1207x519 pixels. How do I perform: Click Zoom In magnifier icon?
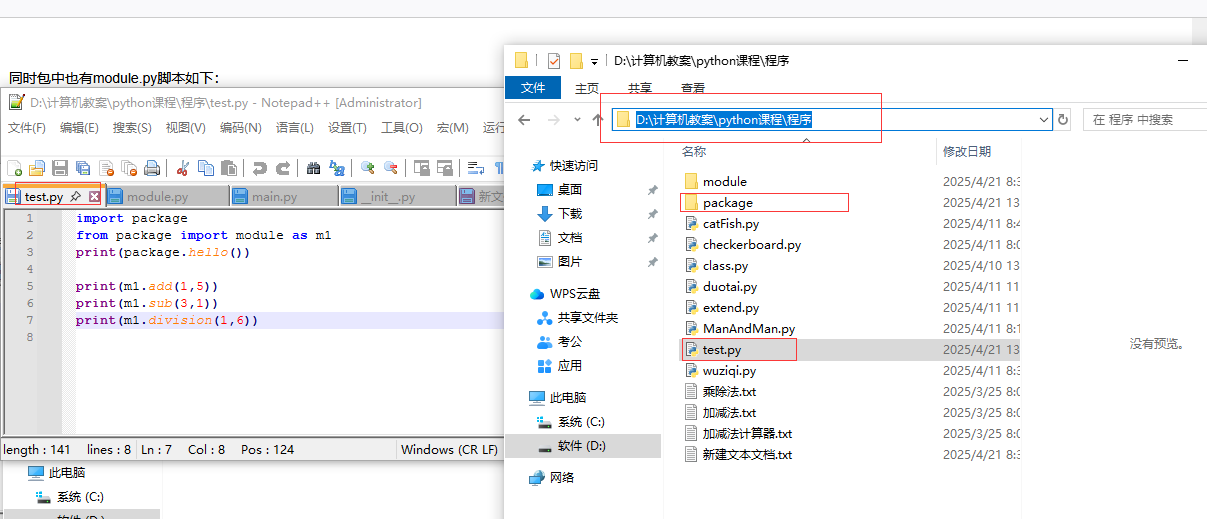[368, 168]
